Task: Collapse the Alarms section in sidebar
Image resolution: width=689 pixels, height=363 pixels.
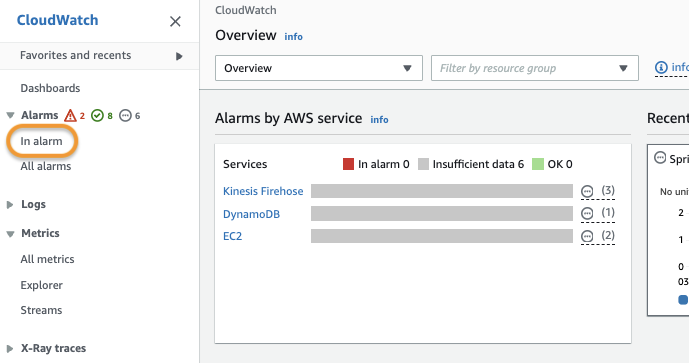Action: click(x=11, y=116)
